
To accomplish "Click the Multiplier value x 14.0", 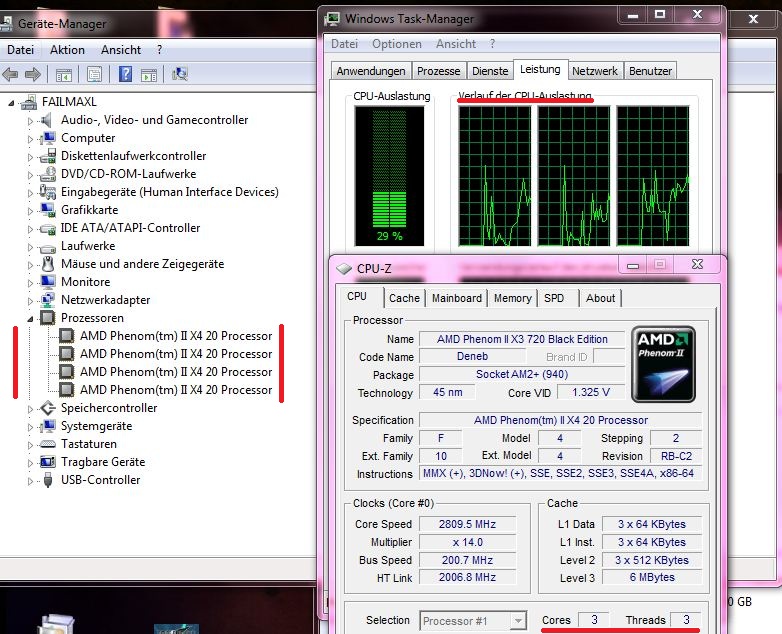I will tap(467, 542).
